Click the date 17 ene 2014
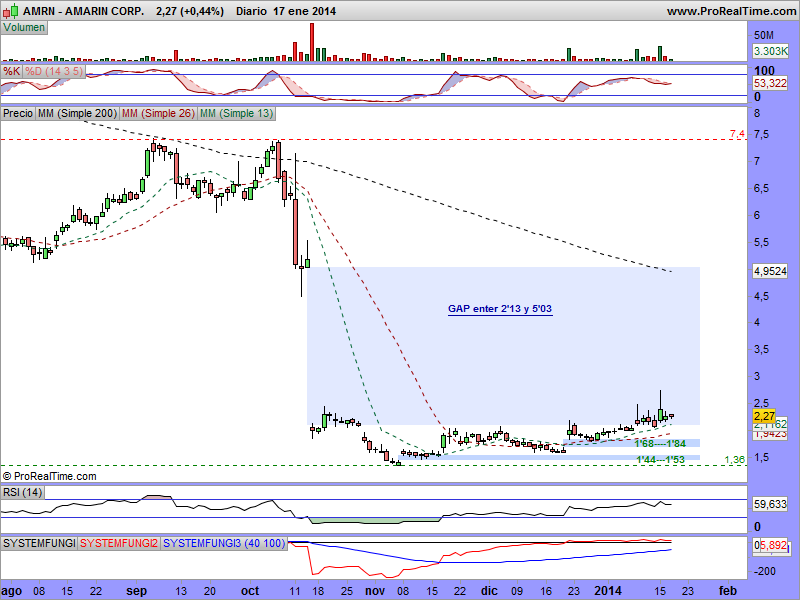The width and height of the screenshot is (800, 600). tap(305, 11)
